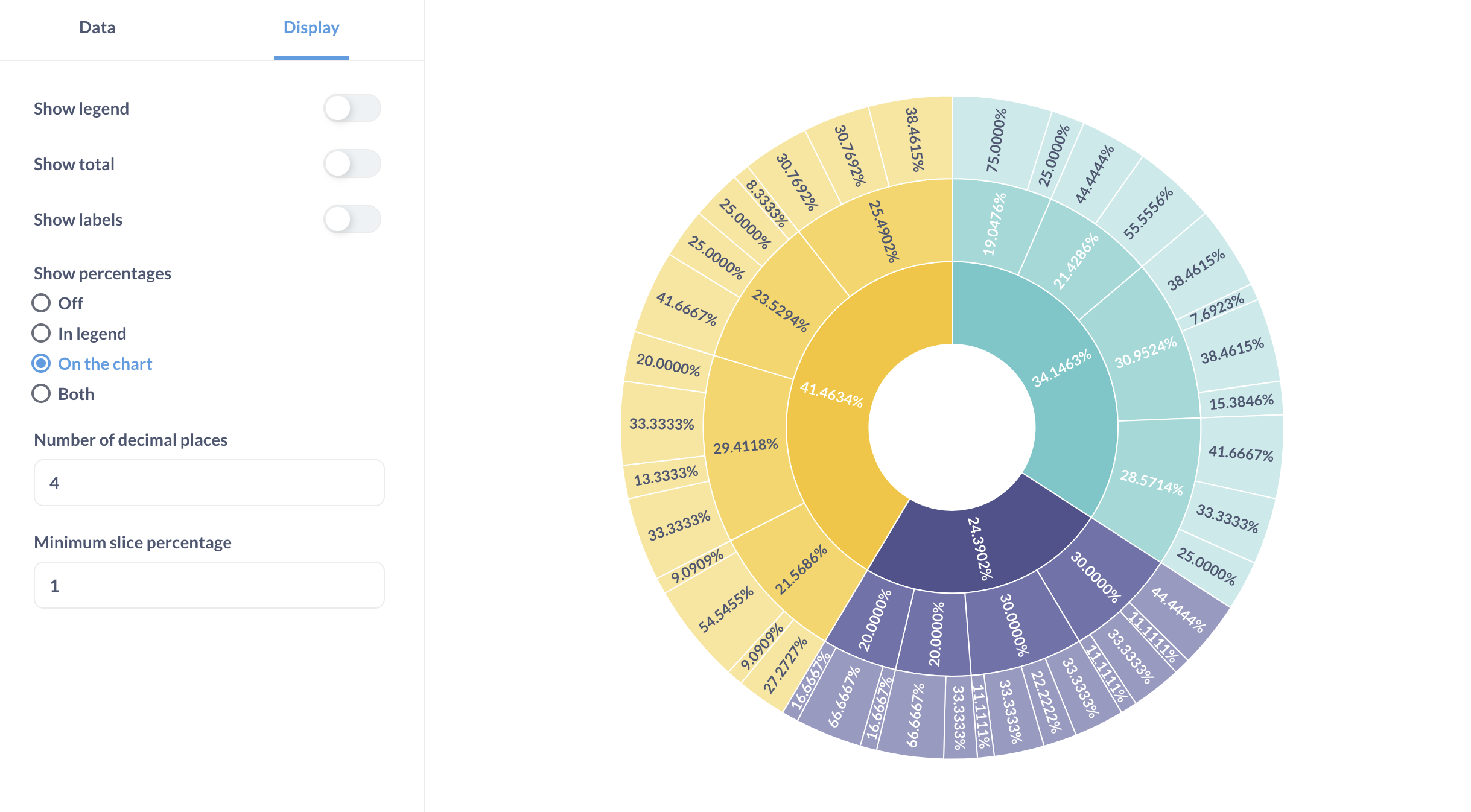Select the Off percentages option
The height and width of the screenshot is (812, 1471).
tap(41, 303)
